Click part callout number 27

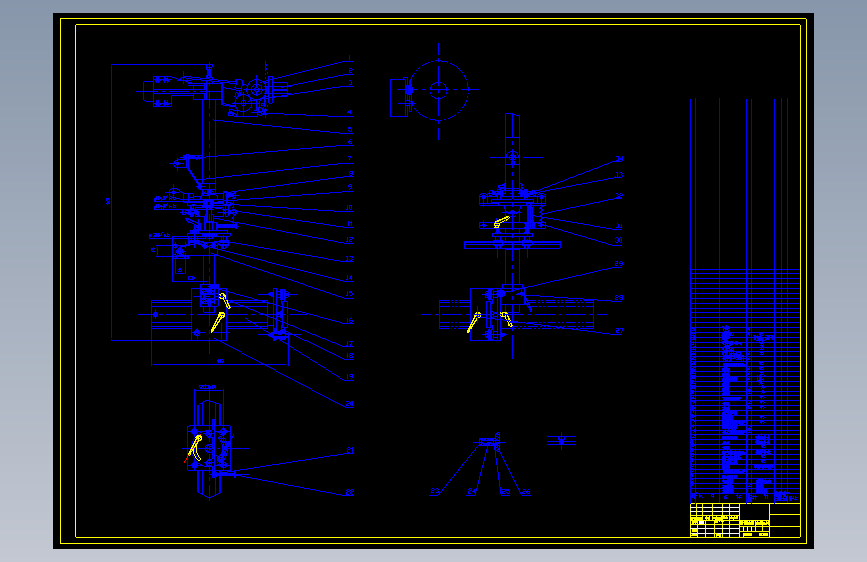619,331
